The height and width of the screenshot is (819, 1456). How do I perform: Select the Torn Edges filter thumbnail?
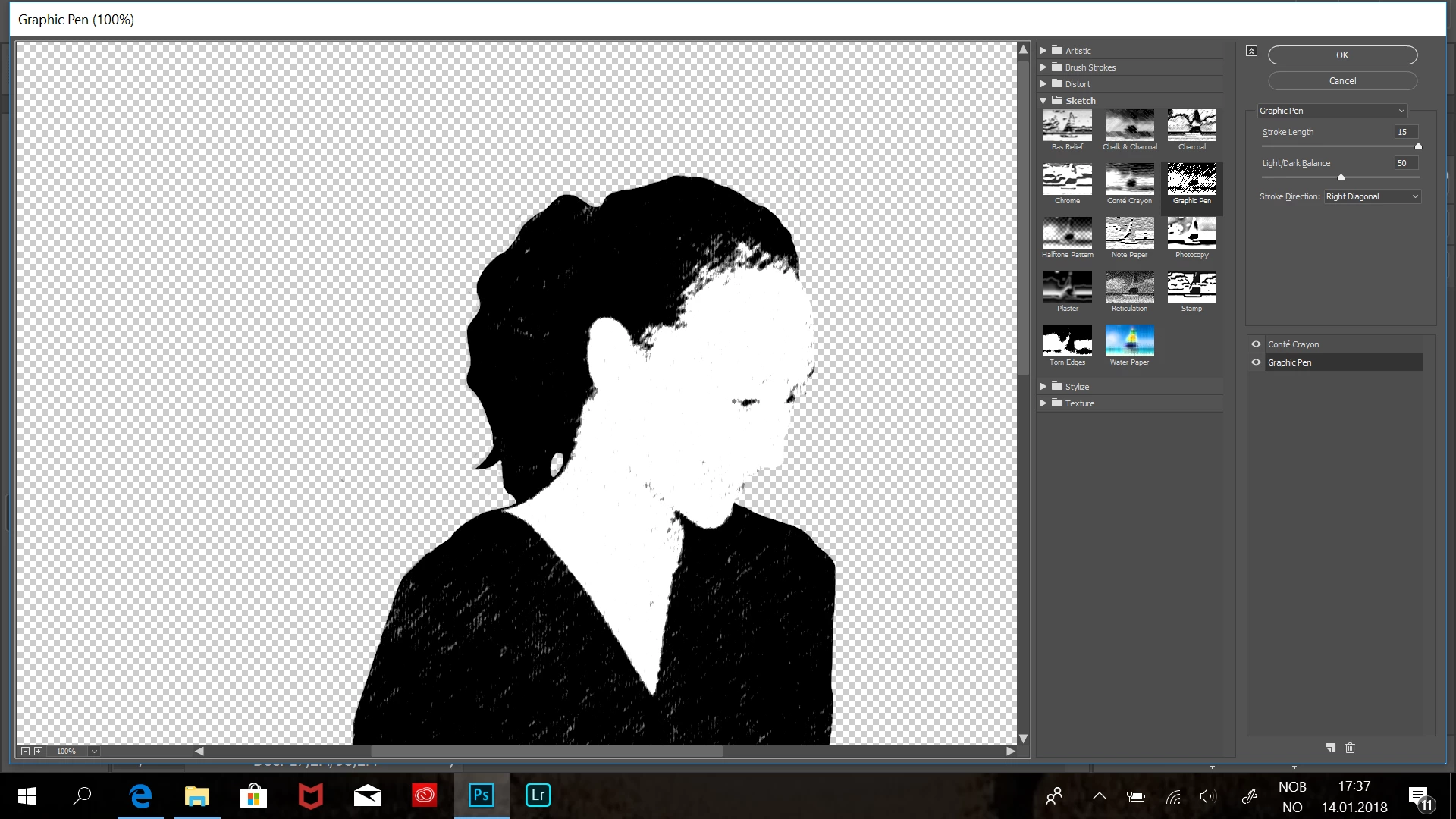pos(1067,340)
